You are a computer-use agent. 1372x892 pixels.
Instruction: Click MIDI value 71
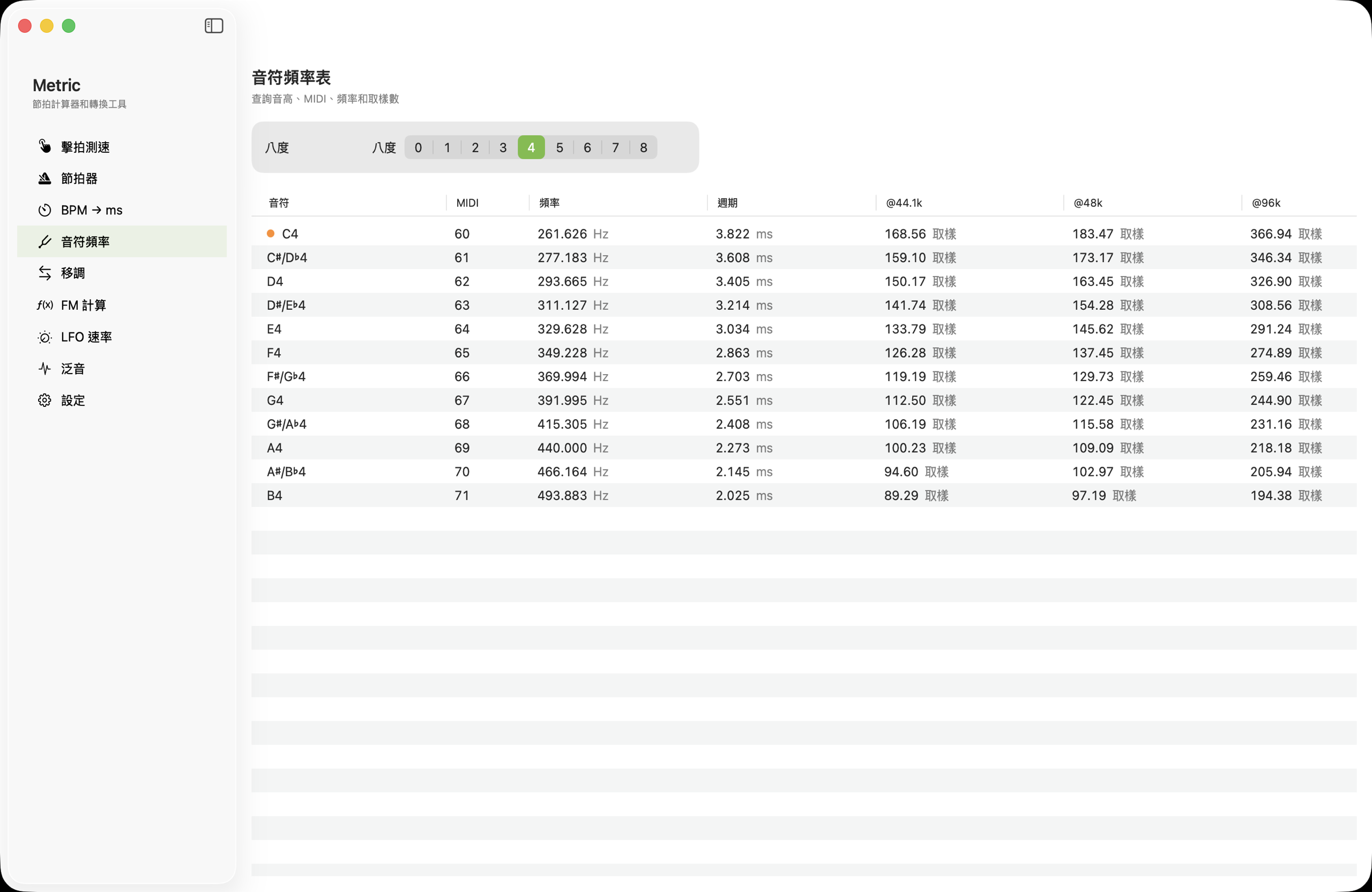tap(462, 496)
